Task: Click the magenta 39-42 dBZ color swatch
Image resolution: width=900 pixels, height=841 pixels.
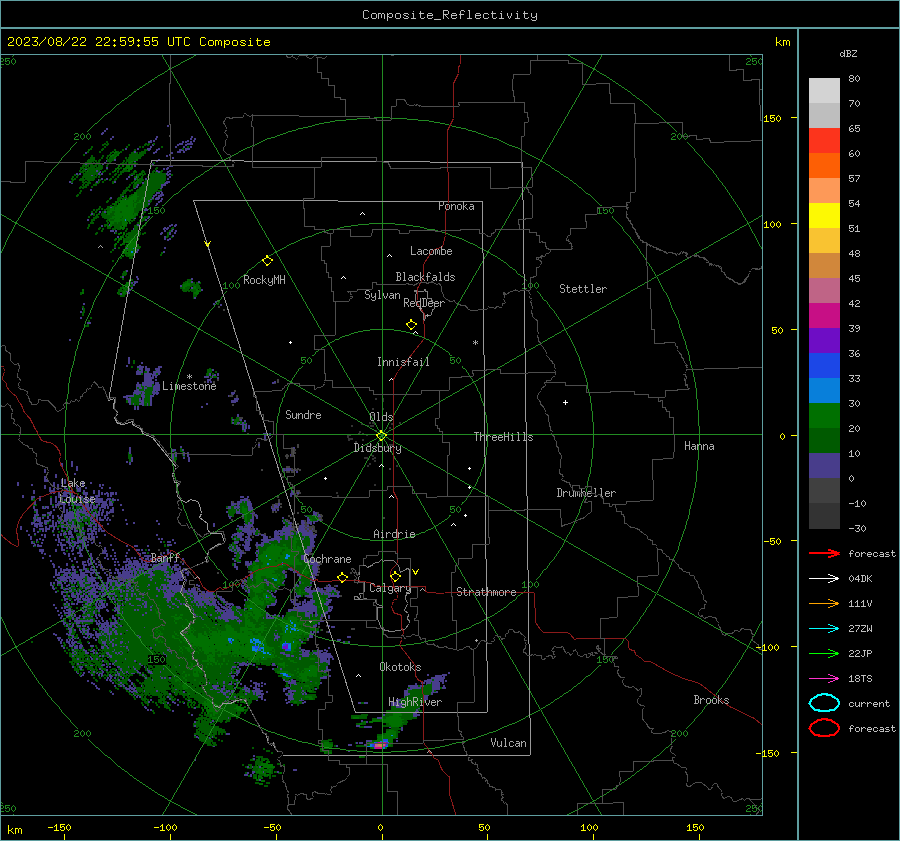Action: click(824, 316)
